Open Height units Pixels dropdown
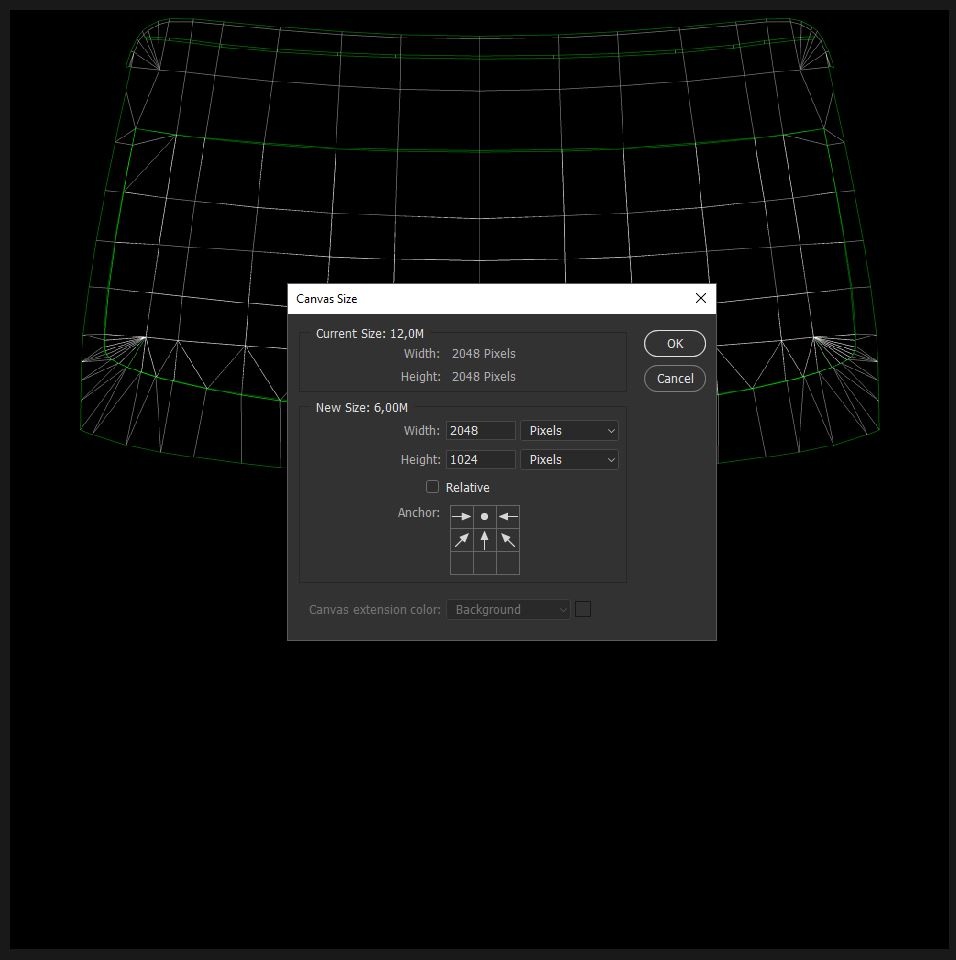Viewport: 956px width, 960px height. click(x=570, y=459)
